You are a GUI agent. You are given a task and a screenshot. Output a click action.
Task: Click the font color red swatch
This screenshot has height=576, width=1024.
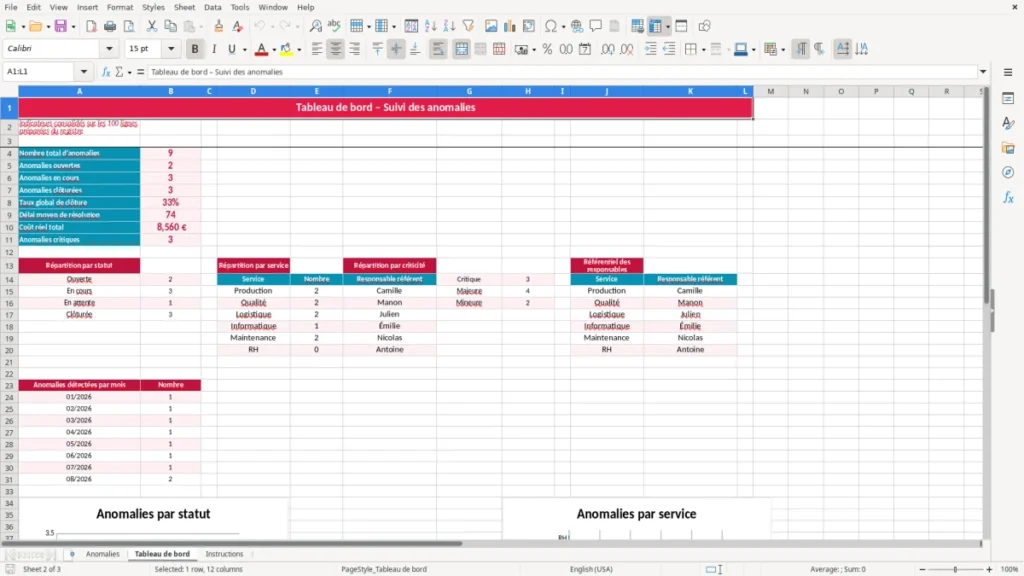[261, 50]
